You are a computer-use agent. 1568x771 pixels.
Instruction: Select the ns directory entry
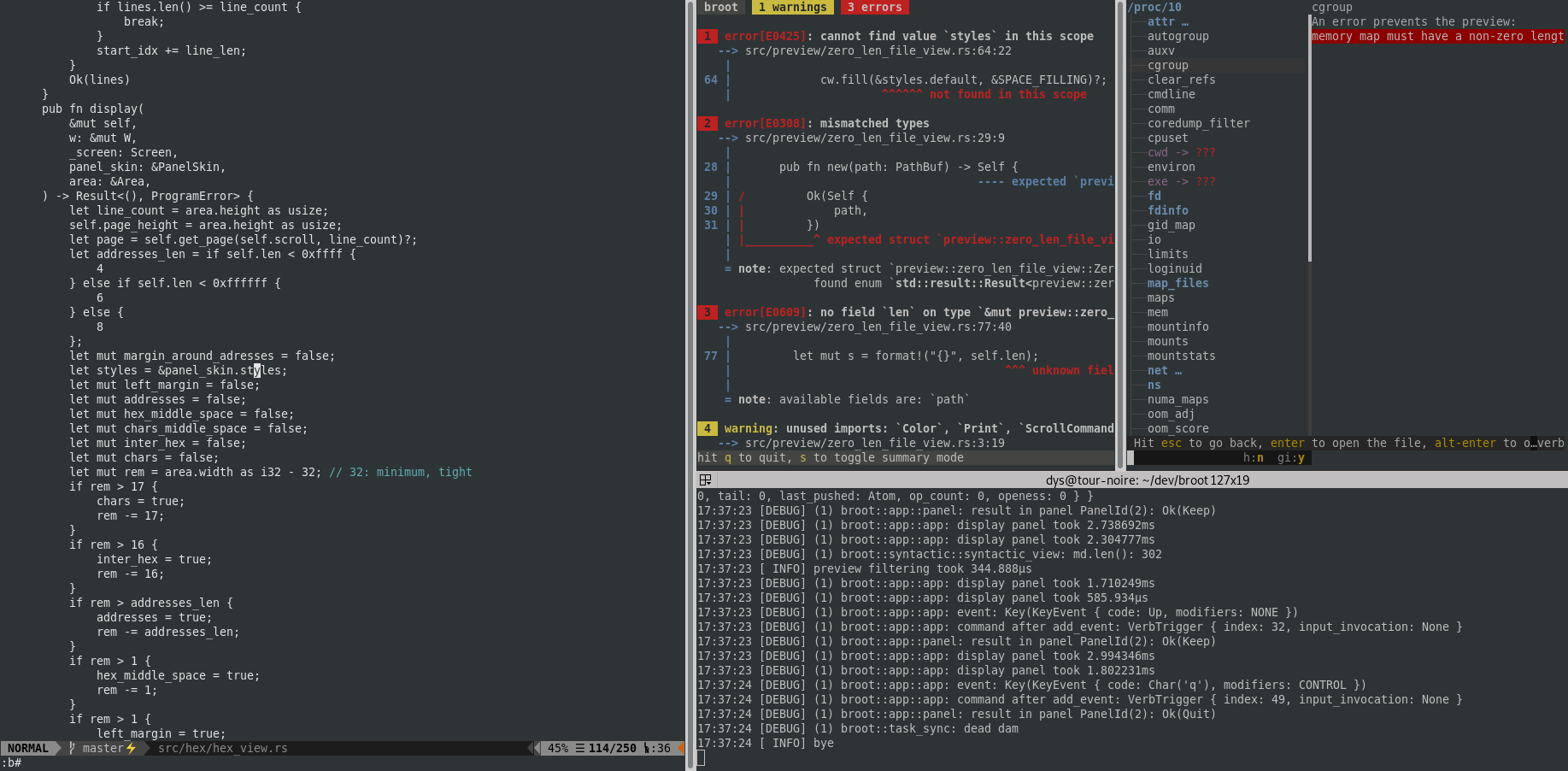coord(1154,385)
